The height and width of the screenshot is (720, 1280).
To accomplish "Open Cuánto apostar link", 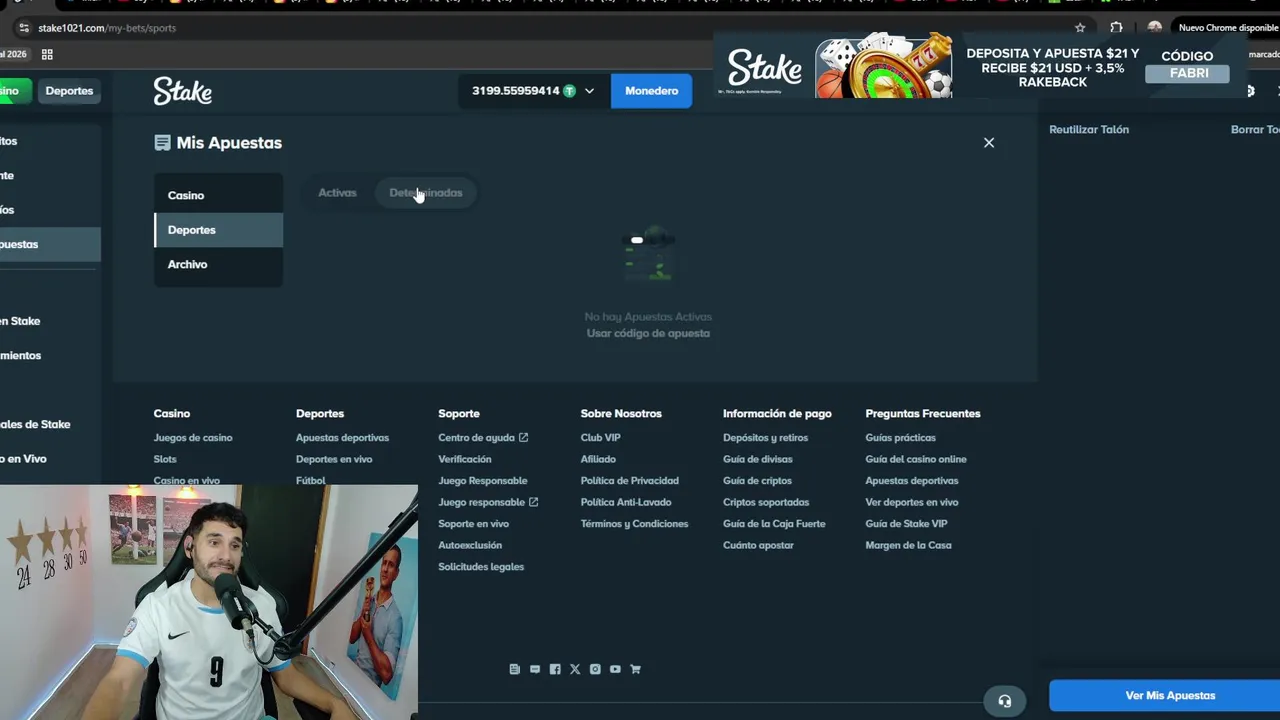I will (x=758, y=545).
